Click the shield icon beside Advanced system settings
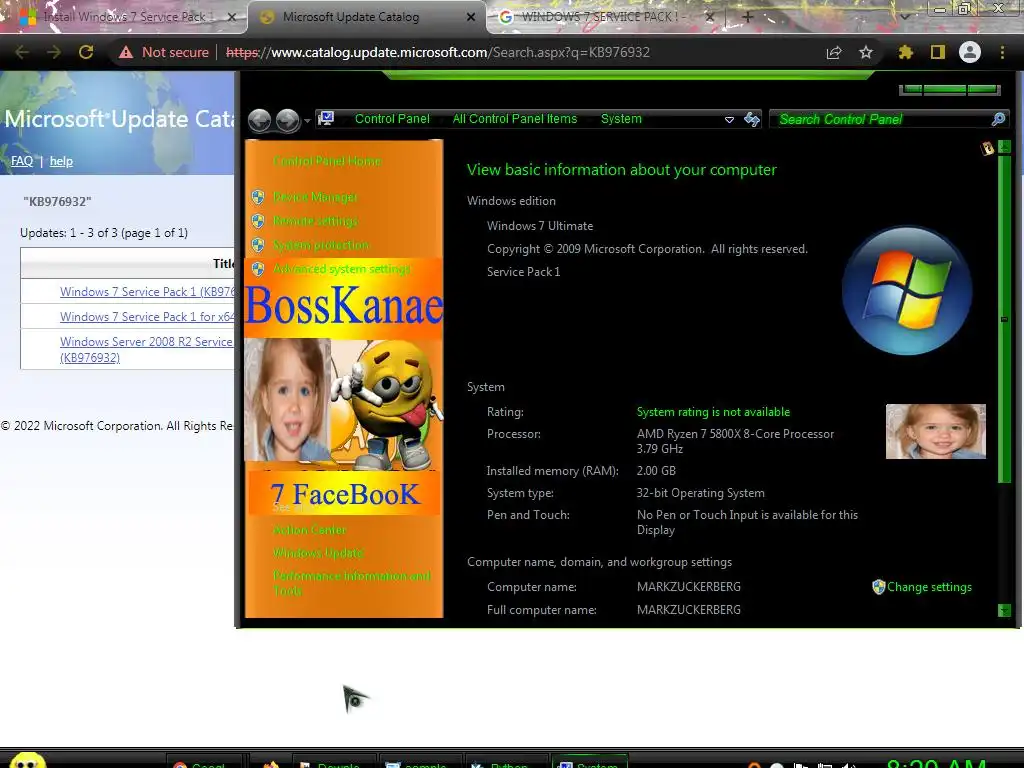The image size is (1024, 768). 258,268
